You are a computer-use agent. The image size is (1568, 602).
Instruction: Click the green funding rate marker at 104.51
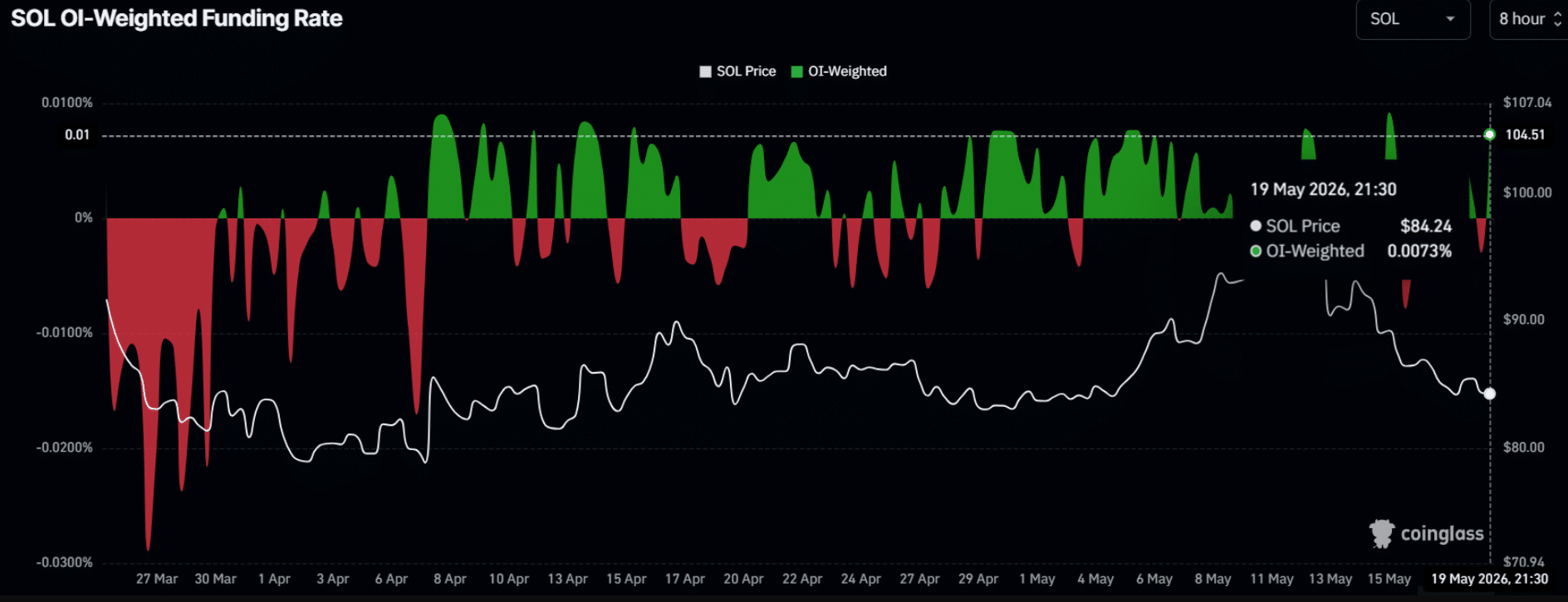point(1489,135)
